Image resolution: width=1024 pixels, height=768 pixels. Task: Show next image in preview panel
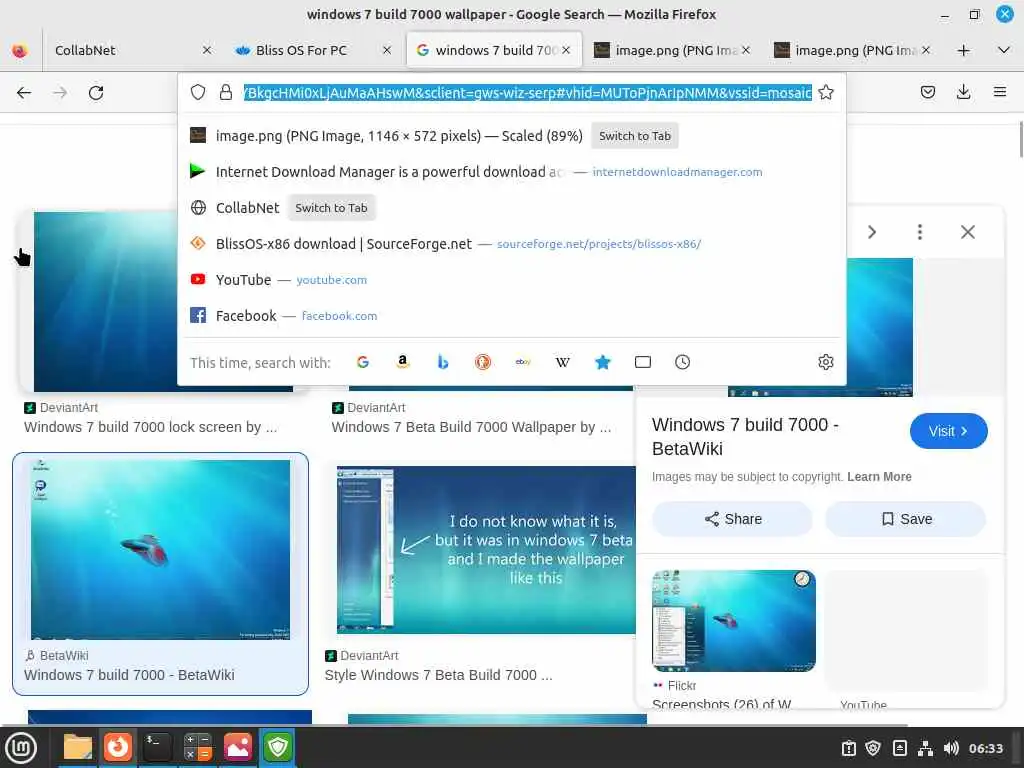pyautogui.click(x=872, y=232)
